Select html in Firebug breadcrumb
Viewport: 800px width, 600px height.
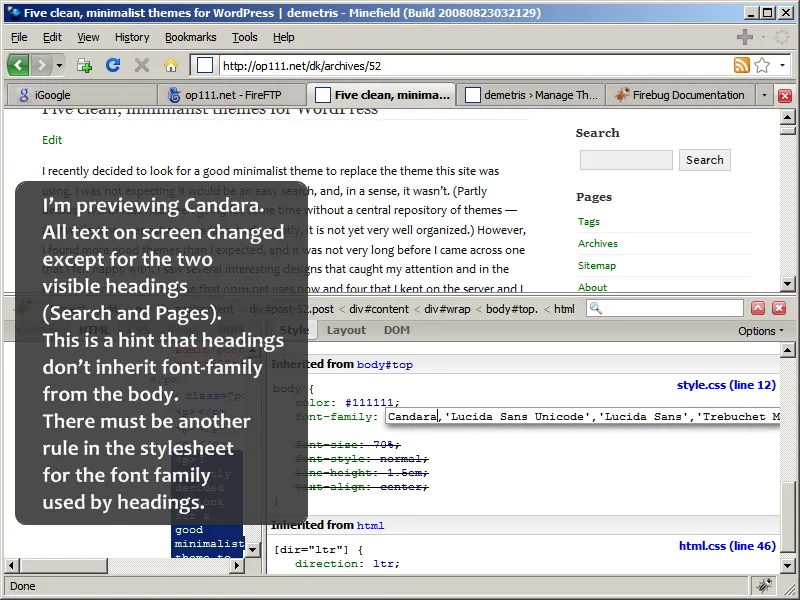[564, 309]
